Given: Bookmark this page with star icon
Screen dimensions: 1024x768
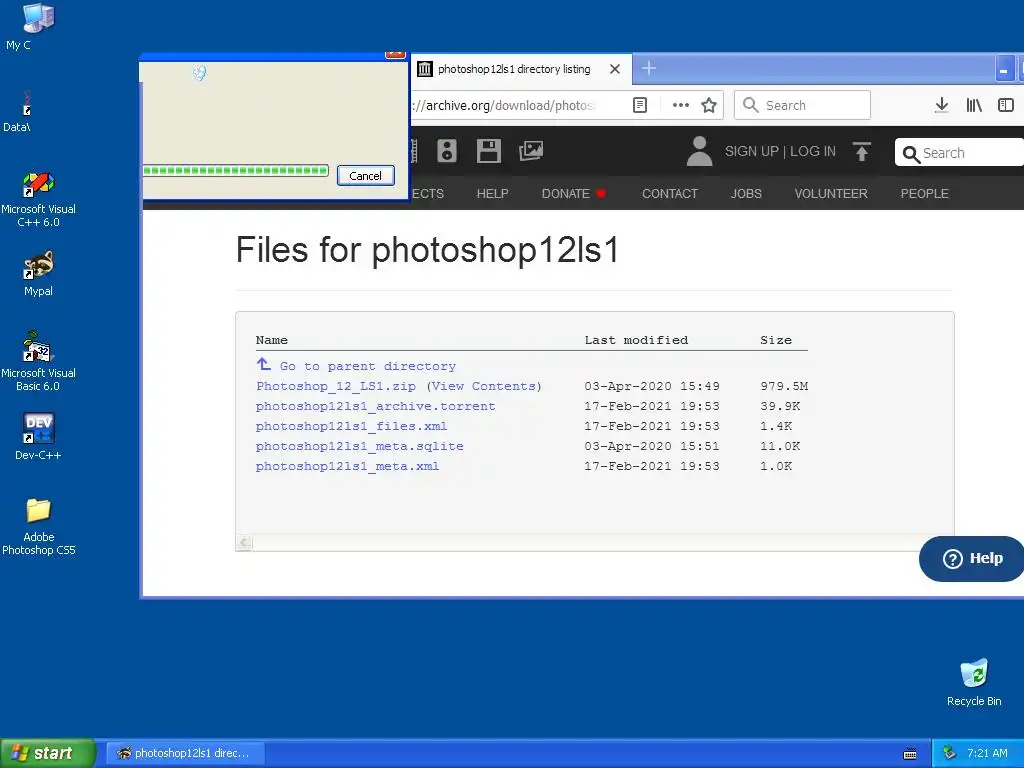Looking at the screenshot, I should click(x=709, y=105).
